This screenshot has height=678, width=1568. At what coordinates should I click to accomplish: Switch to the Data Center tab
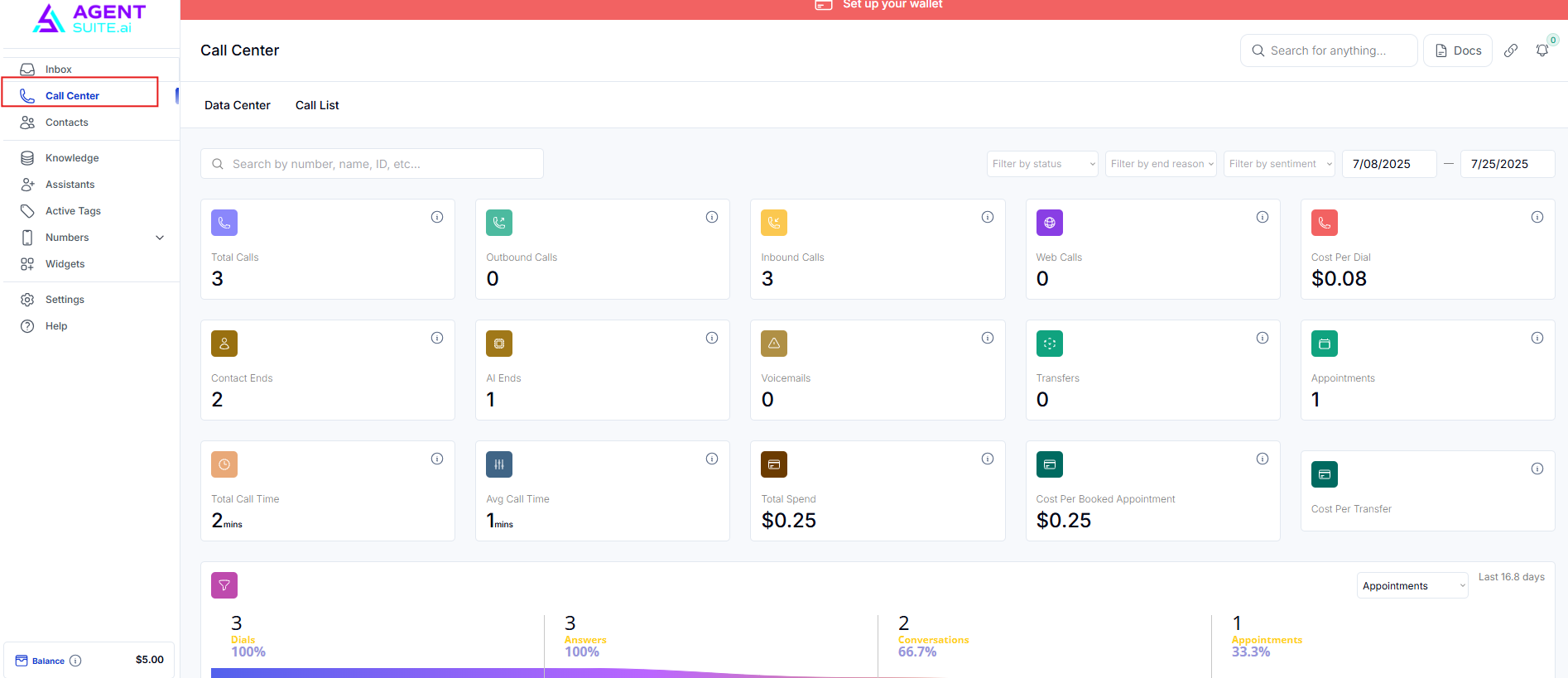click(238, 105)
